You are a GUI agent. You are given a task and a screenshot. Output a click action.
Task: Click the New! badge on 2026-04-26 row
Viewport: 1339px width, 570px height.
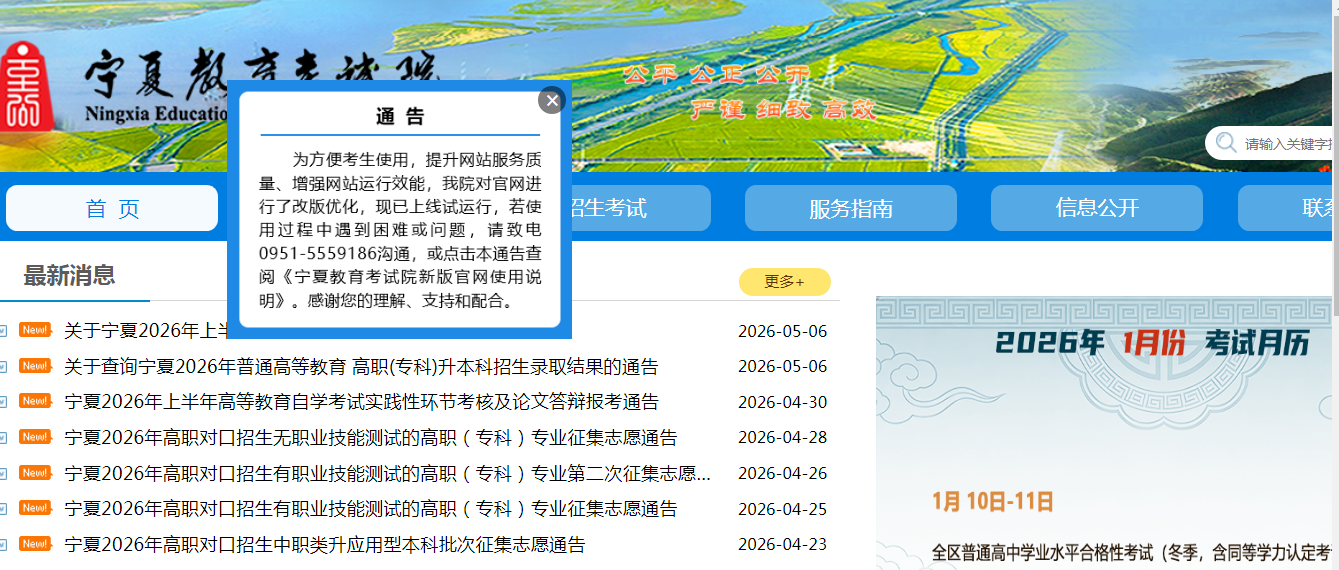[x=35, y=473]
